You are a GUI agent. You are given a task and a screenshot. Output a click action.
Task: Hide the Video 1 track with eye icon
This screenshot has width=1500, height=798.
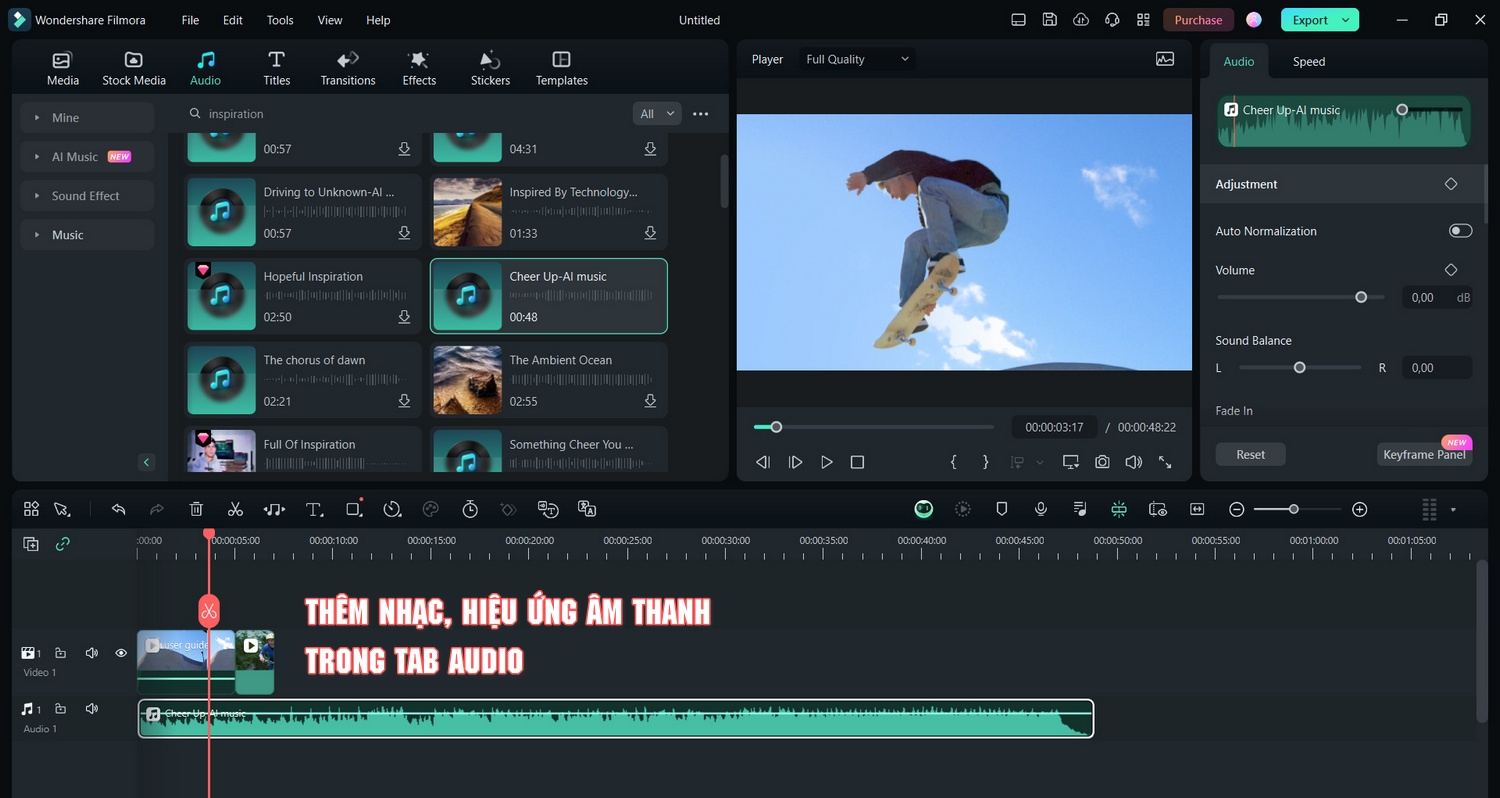[121, 653]
